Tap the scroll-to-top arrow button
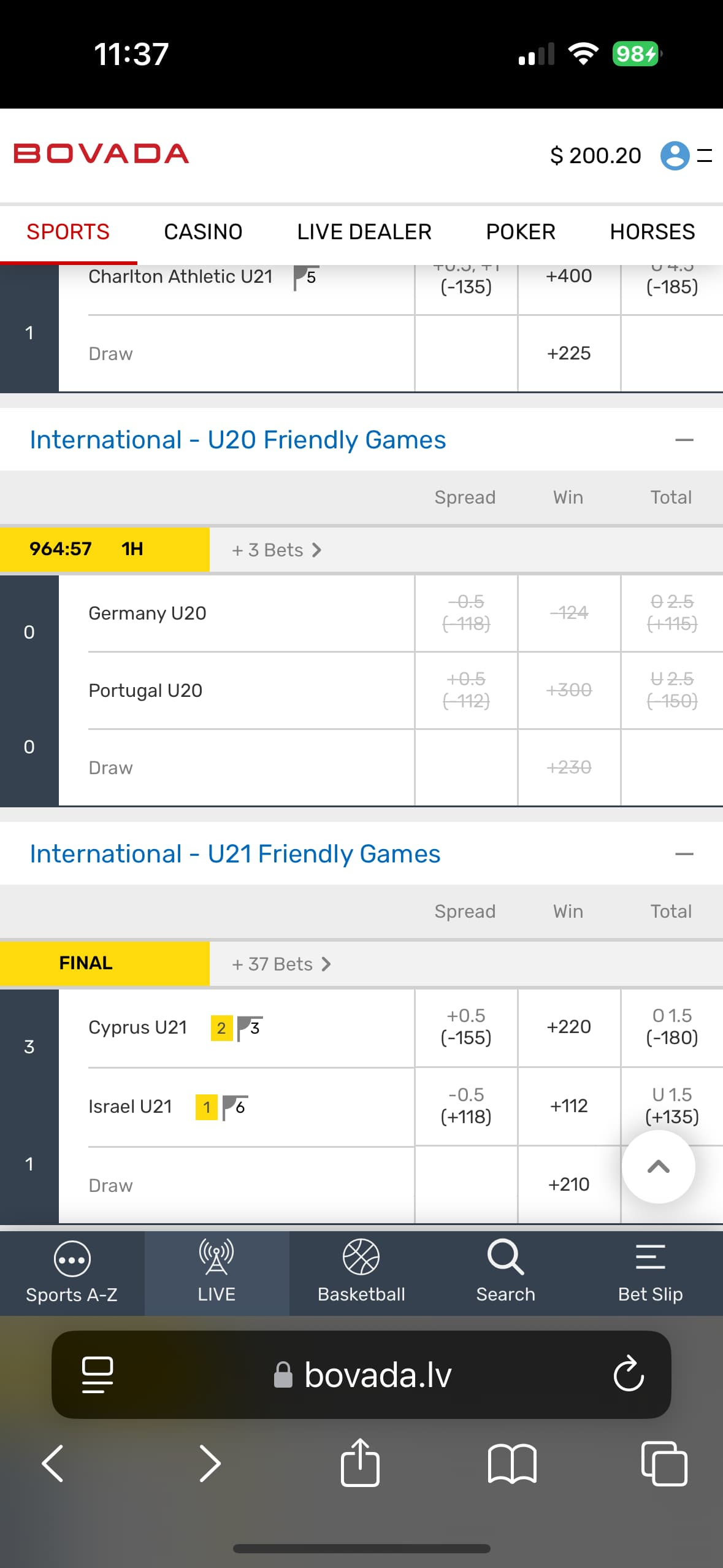This screenshot has height=1568, width=723. [x=658, y=1166]
